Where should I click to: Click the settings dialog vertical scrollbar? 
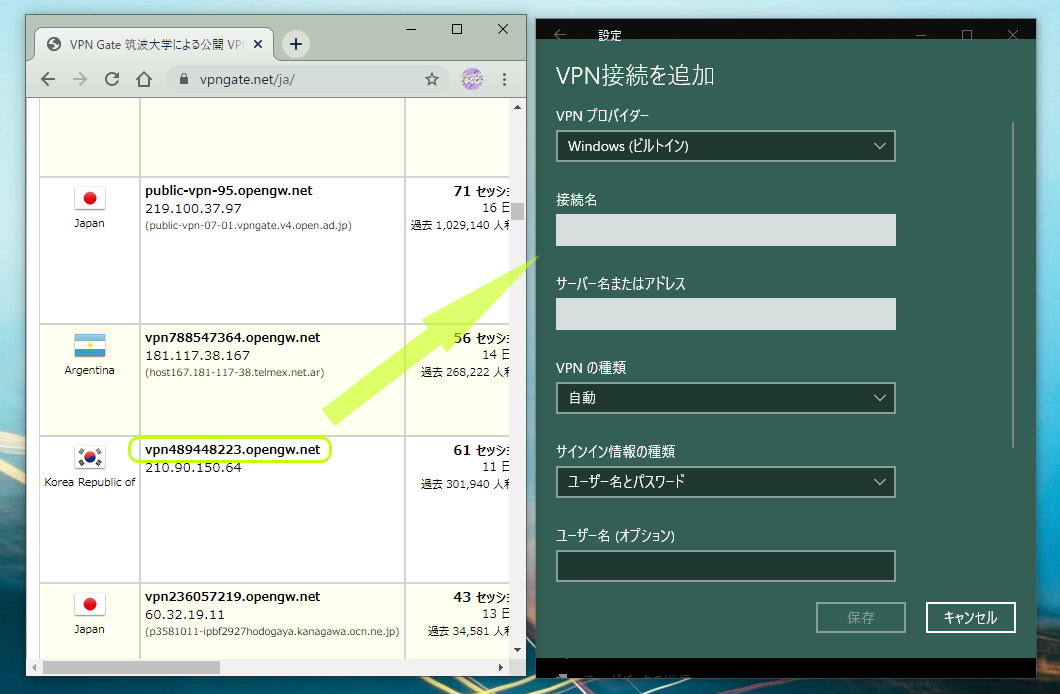[x=1013, y=284]
